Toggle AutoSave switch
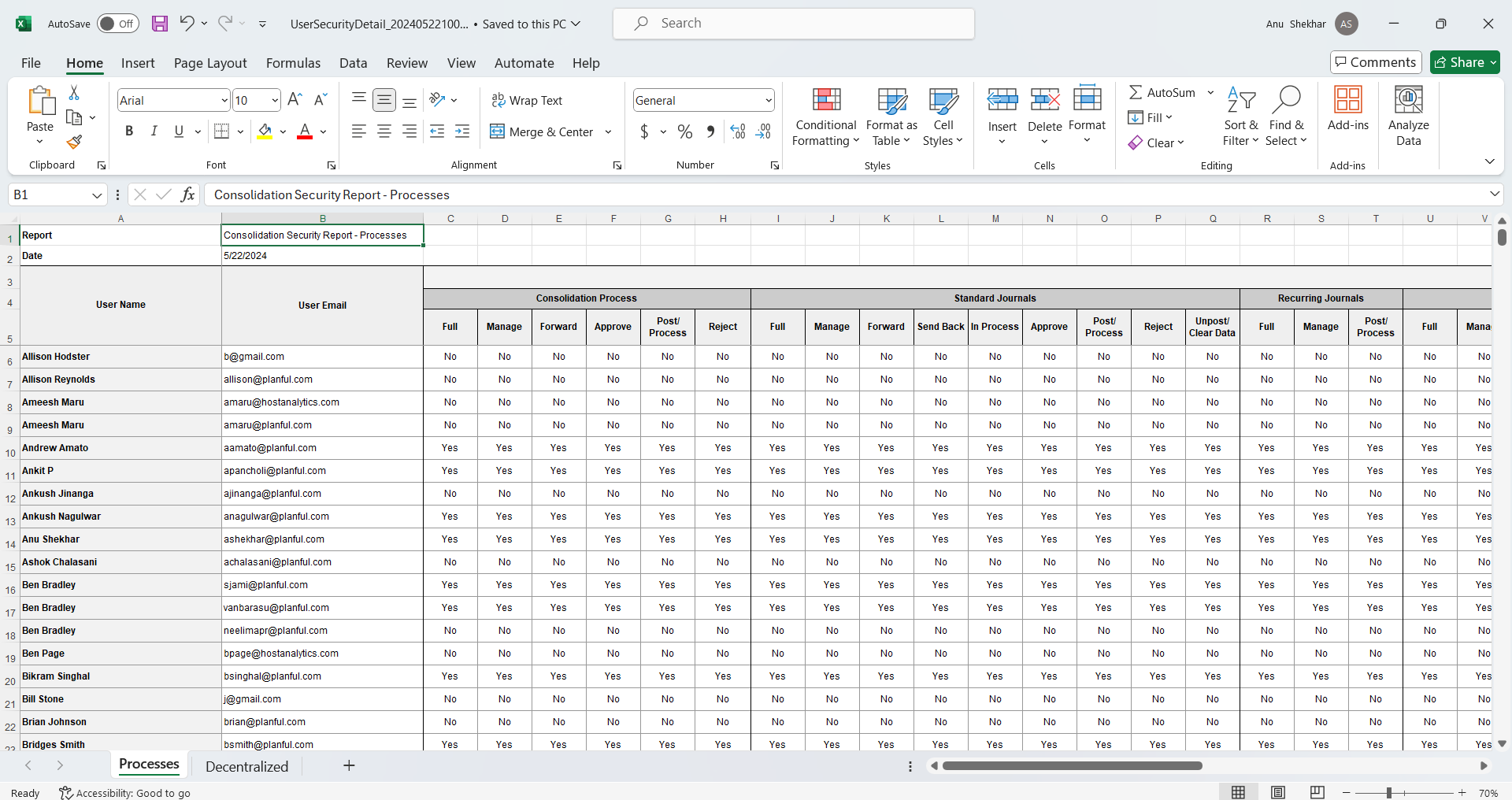This screenshot has width=1512, height=800. pyautogui.click(x=118, y=24)
